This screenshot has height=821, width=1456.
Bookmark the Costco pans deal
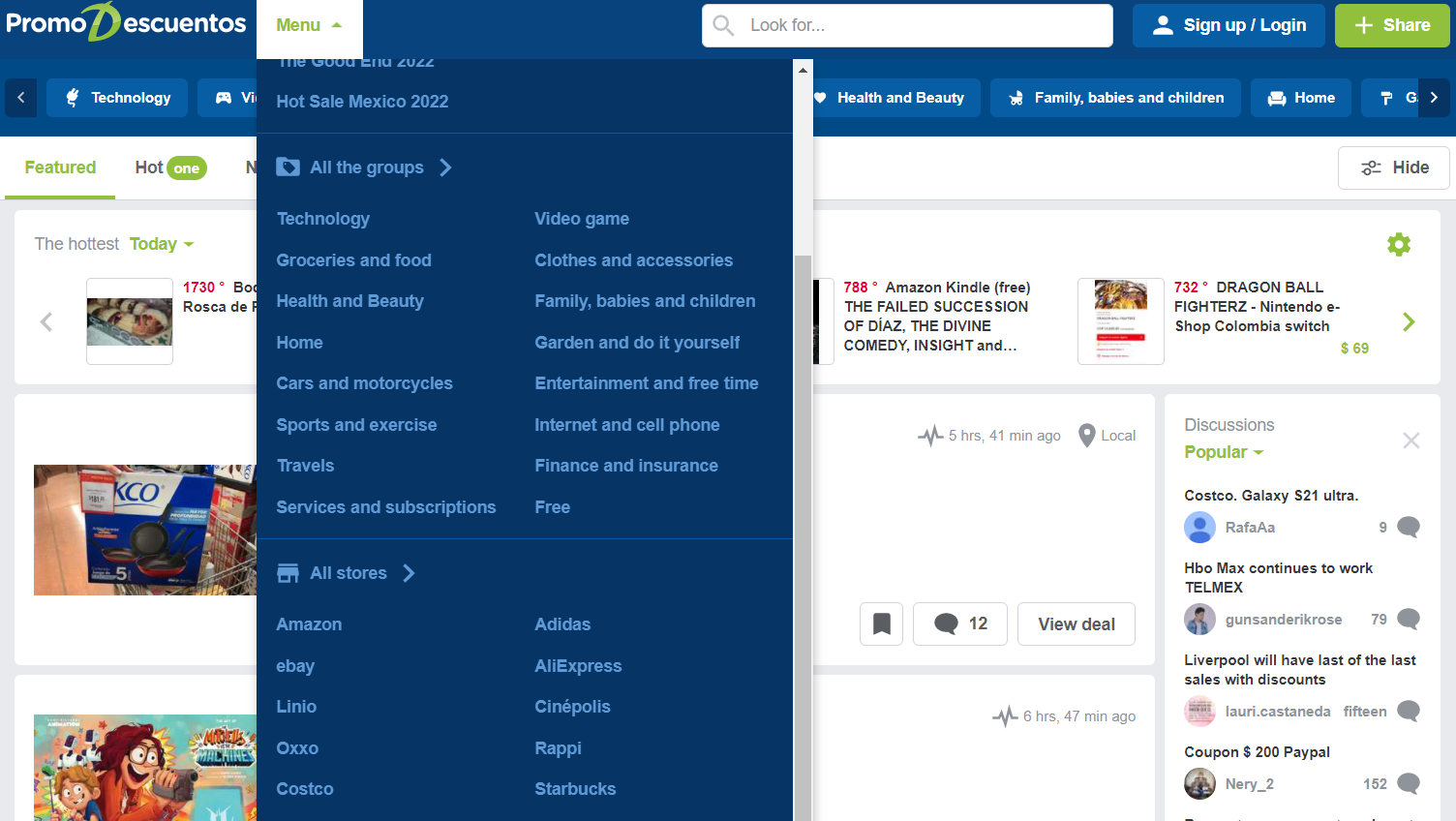(881, 623)
